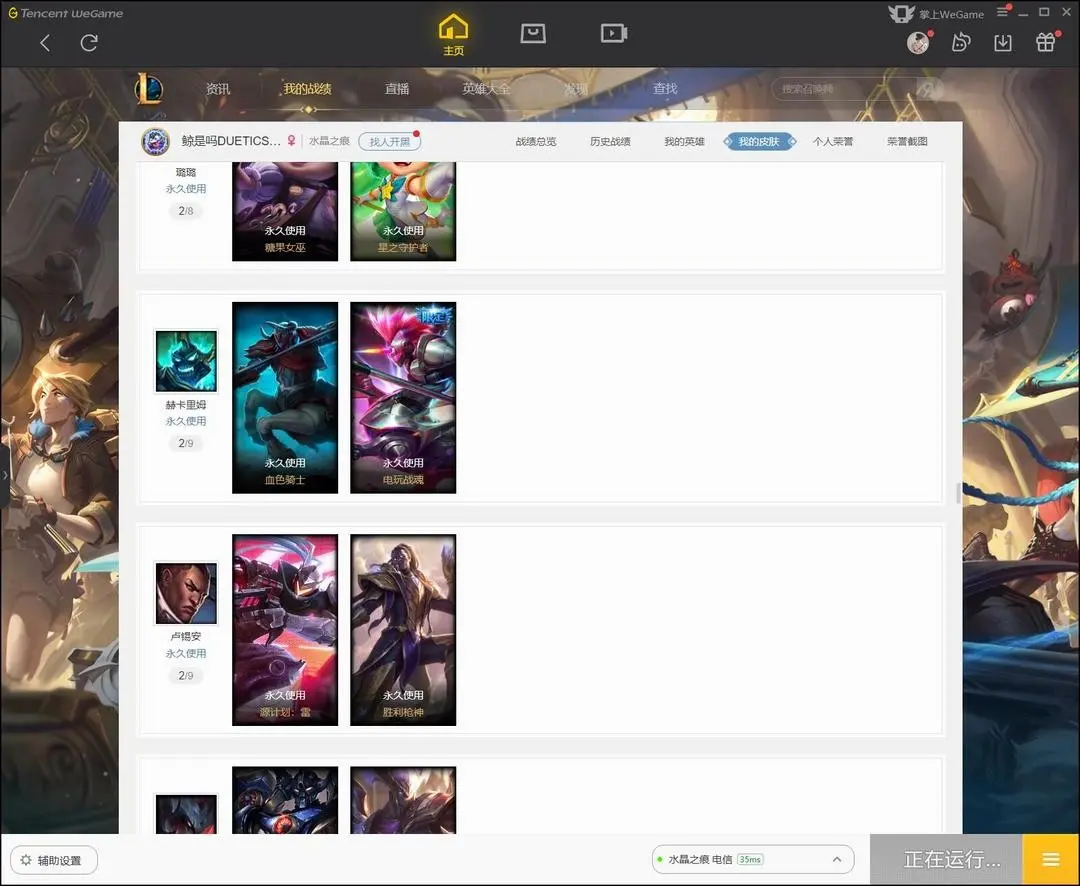This screenshot has width=1080, height=886.
Task: Select the 我的战绩 tab
Action: click(307, 89)
